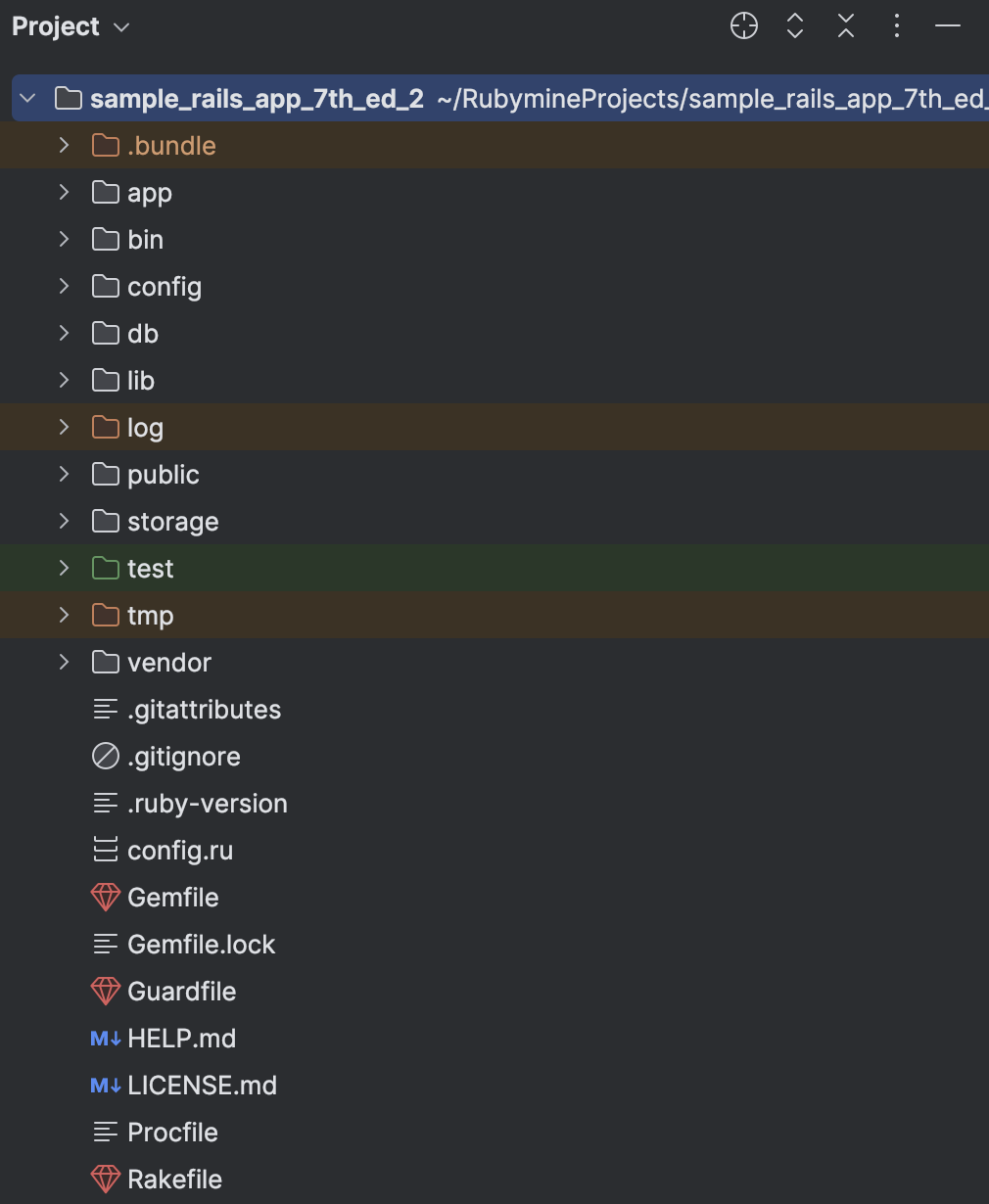989x1204 pixels.
Task: Click the HELP.md markdown icon
Action: pyautogui.click(x=106, y=1039)
